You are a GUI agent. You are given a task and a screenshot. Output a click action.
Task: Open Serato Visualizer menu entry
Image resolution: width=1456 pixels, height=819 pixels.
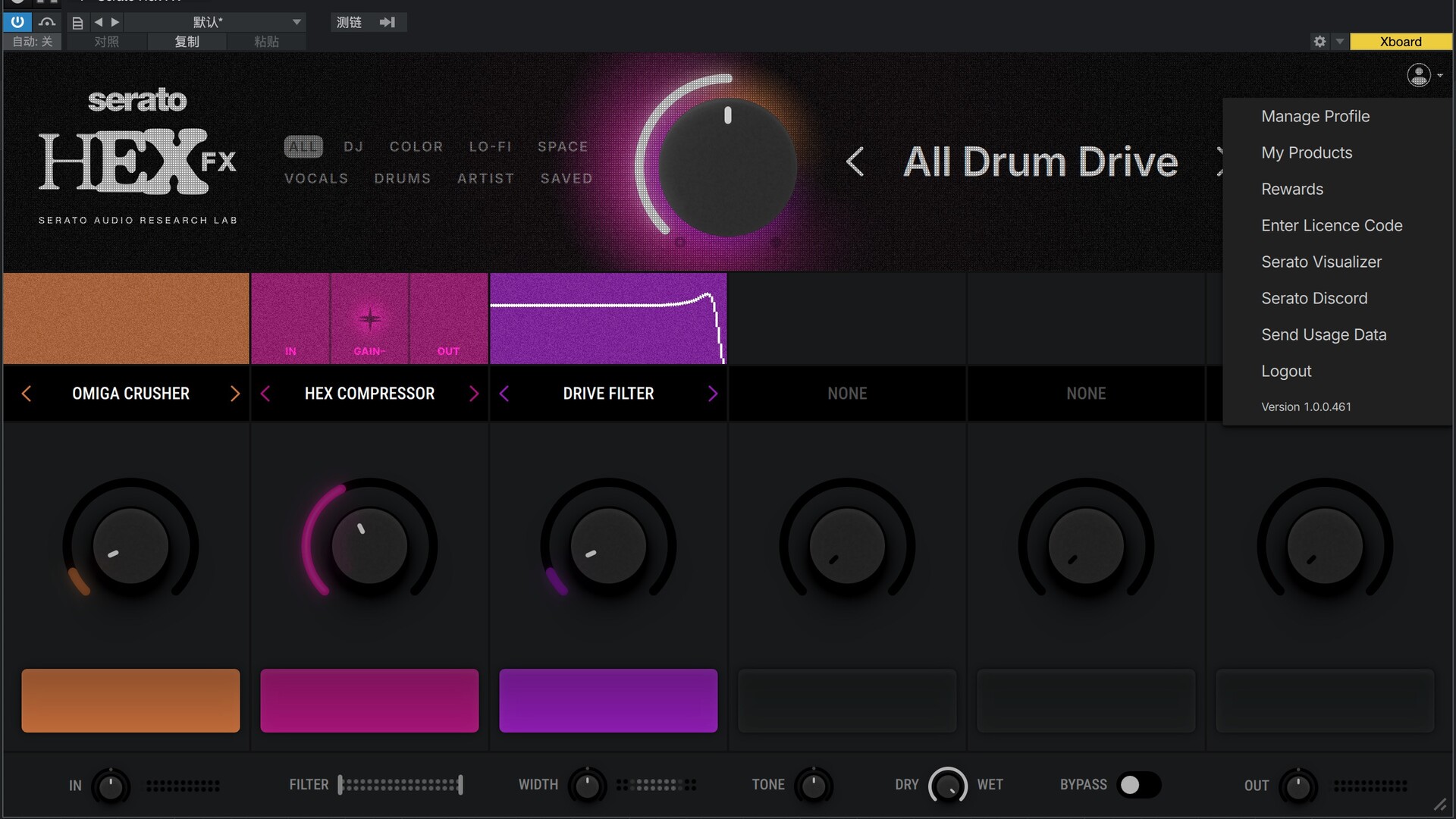1321,262
